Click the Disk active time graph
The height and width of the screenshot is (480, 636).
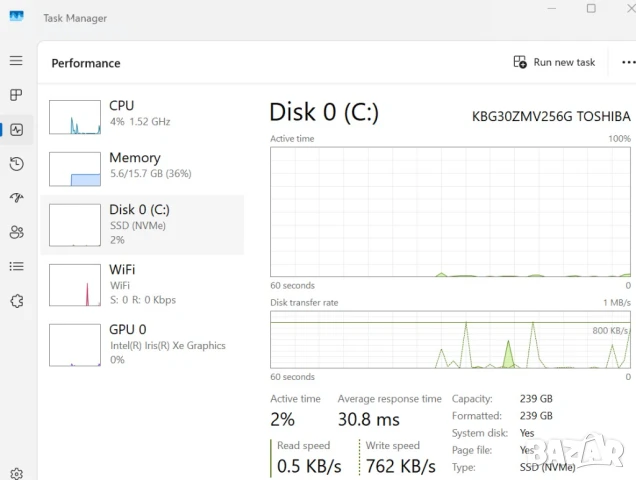pos(450,212)
